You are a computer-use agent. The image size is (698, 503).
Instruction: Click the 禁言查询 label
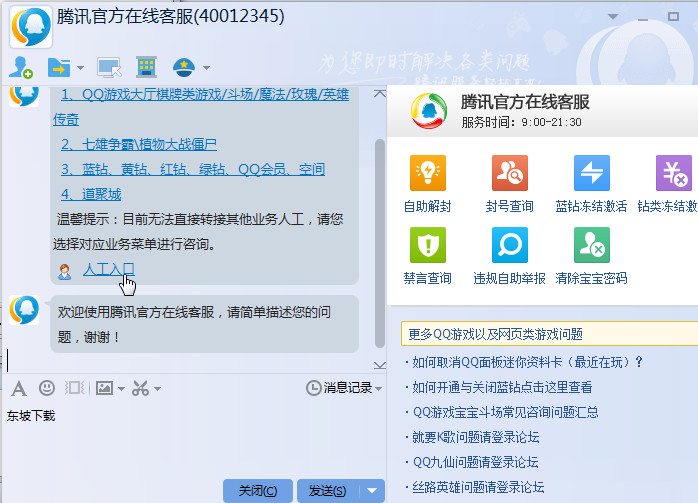[427, 278]
